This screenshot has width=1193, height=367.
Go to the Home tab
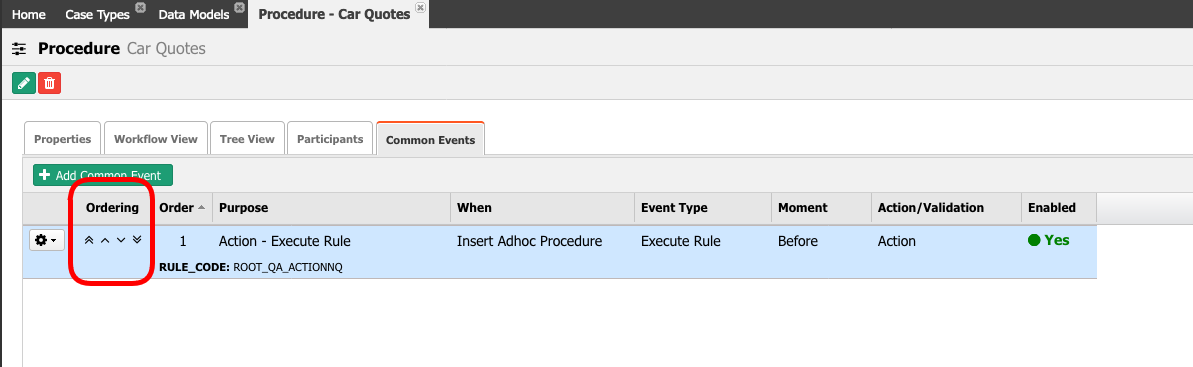[29, 14]
